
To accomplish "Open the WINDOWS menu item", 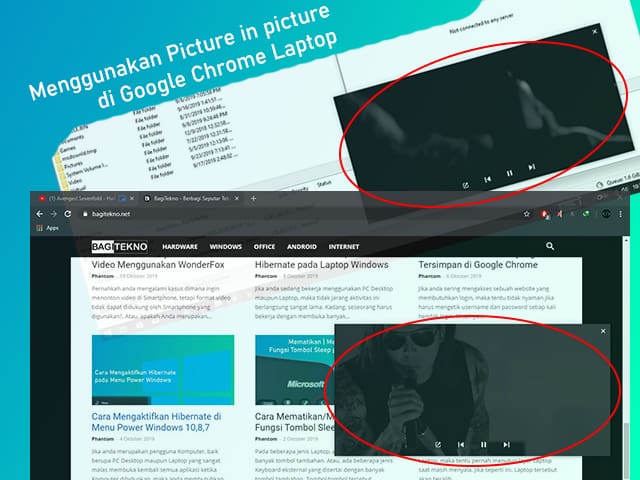I will [x=226, y=247].
